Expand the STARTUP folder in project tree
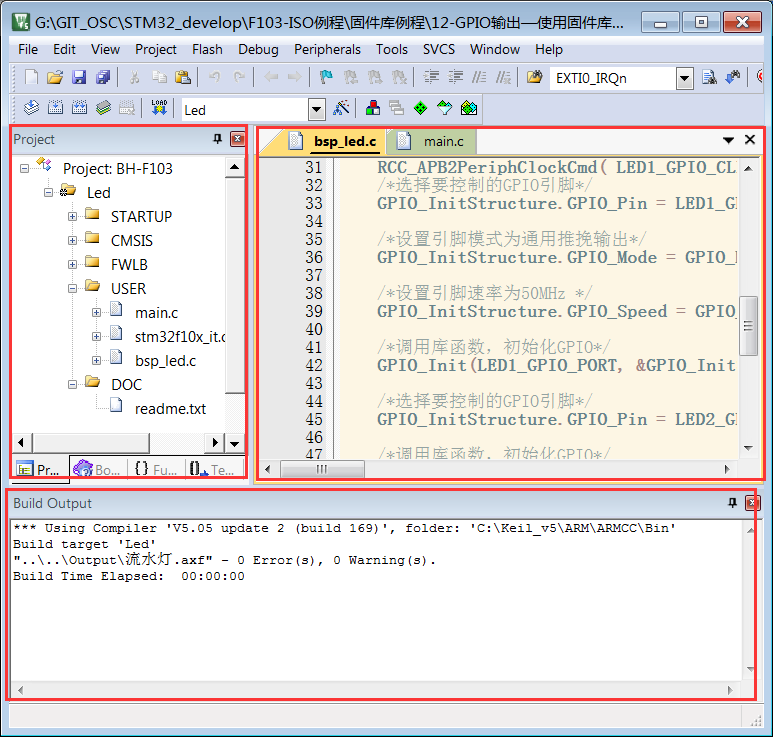 (73, 216)
